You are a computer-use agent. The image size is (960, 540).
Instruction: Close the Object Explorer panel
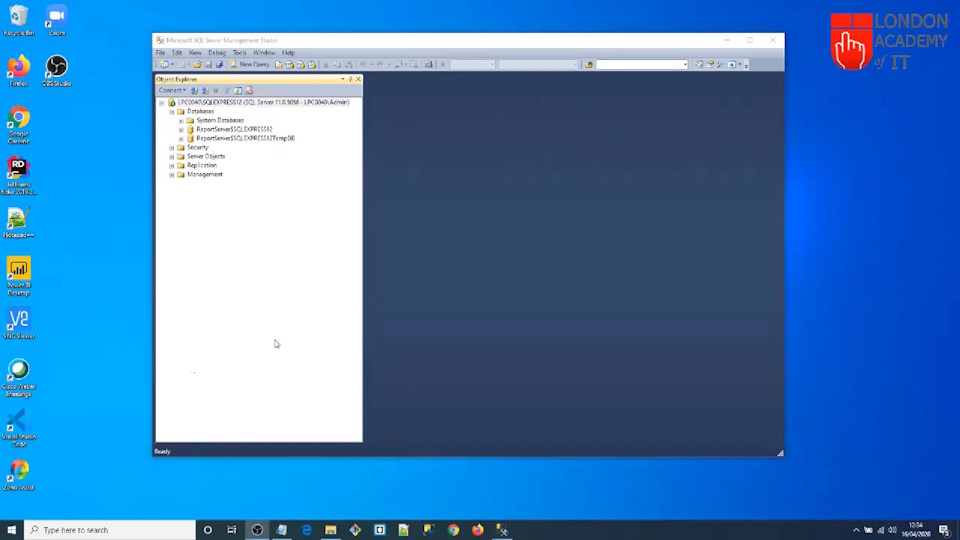tap(358, 79)
